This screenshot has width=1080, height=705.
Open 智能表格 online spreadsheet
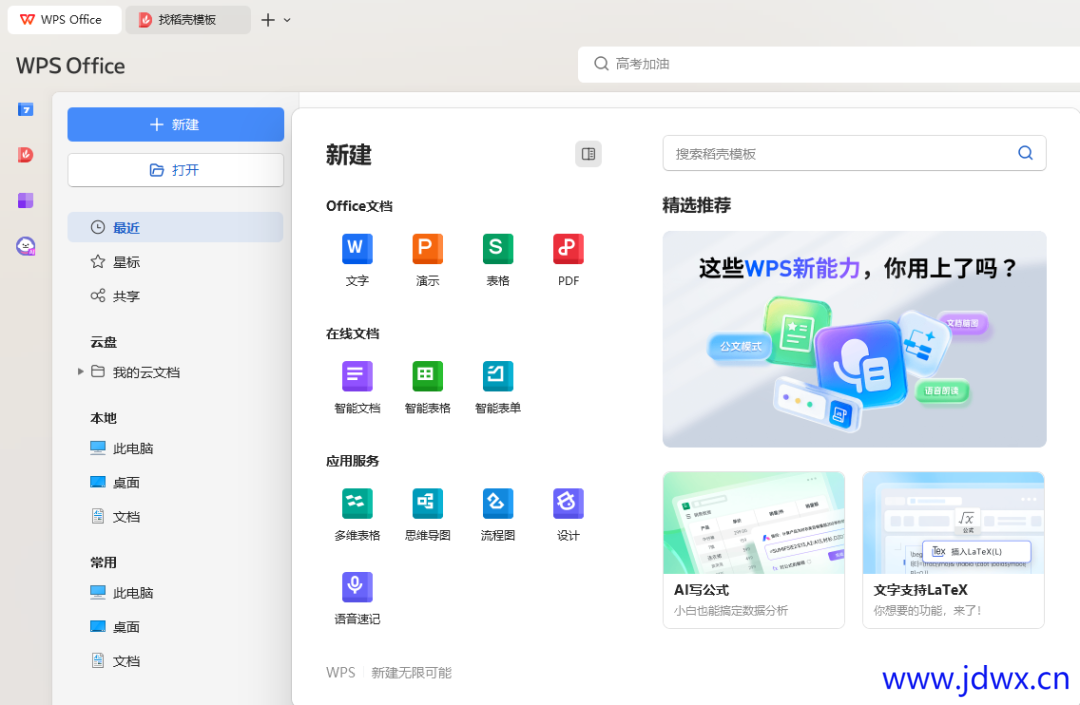click(x=427, y=387)
